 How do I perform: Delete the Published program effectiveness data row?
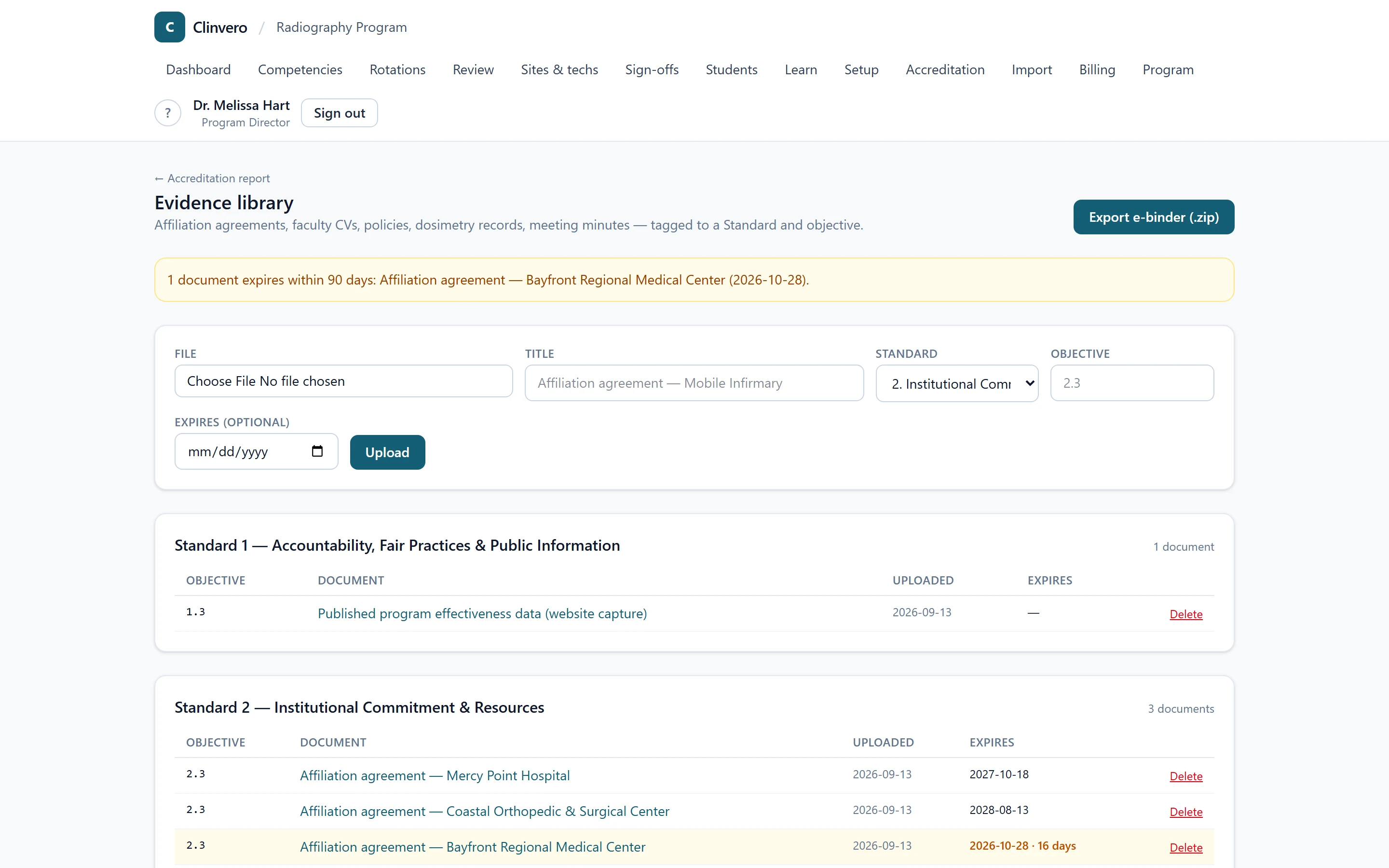pos(1186,614)
